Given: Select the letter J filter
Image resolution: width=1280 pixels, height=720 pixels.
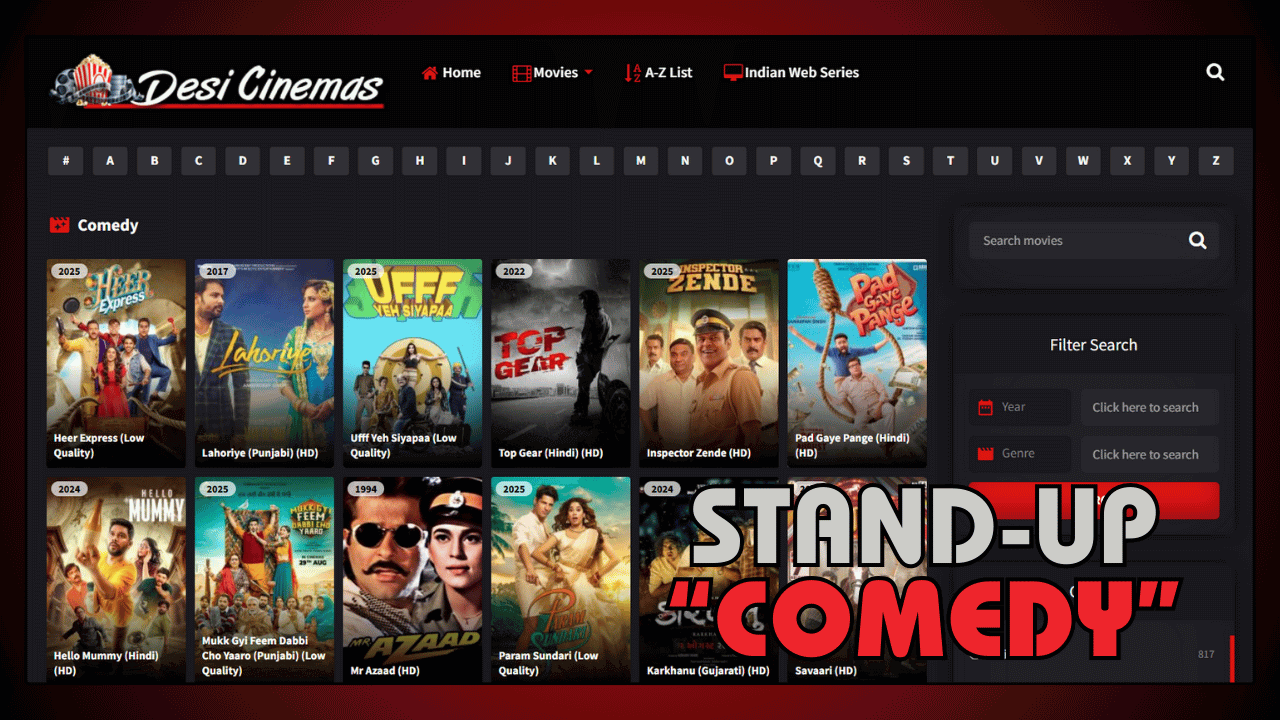Looking at the screenshot, I should point(508,161).
